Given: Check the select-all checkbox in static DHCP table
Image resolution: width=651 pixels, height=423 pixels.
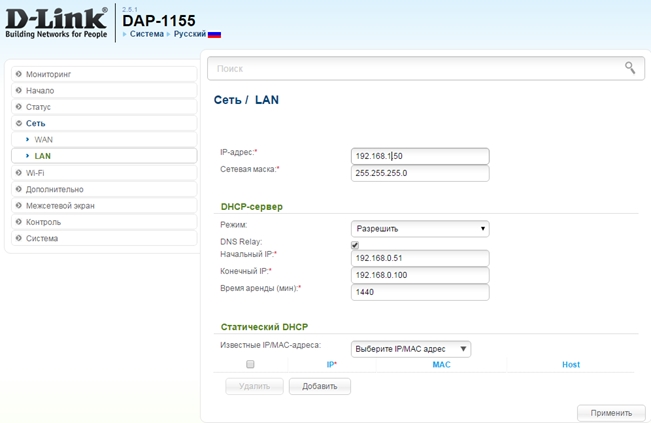Looking at the screenshot, I should [x=250, y=365].
